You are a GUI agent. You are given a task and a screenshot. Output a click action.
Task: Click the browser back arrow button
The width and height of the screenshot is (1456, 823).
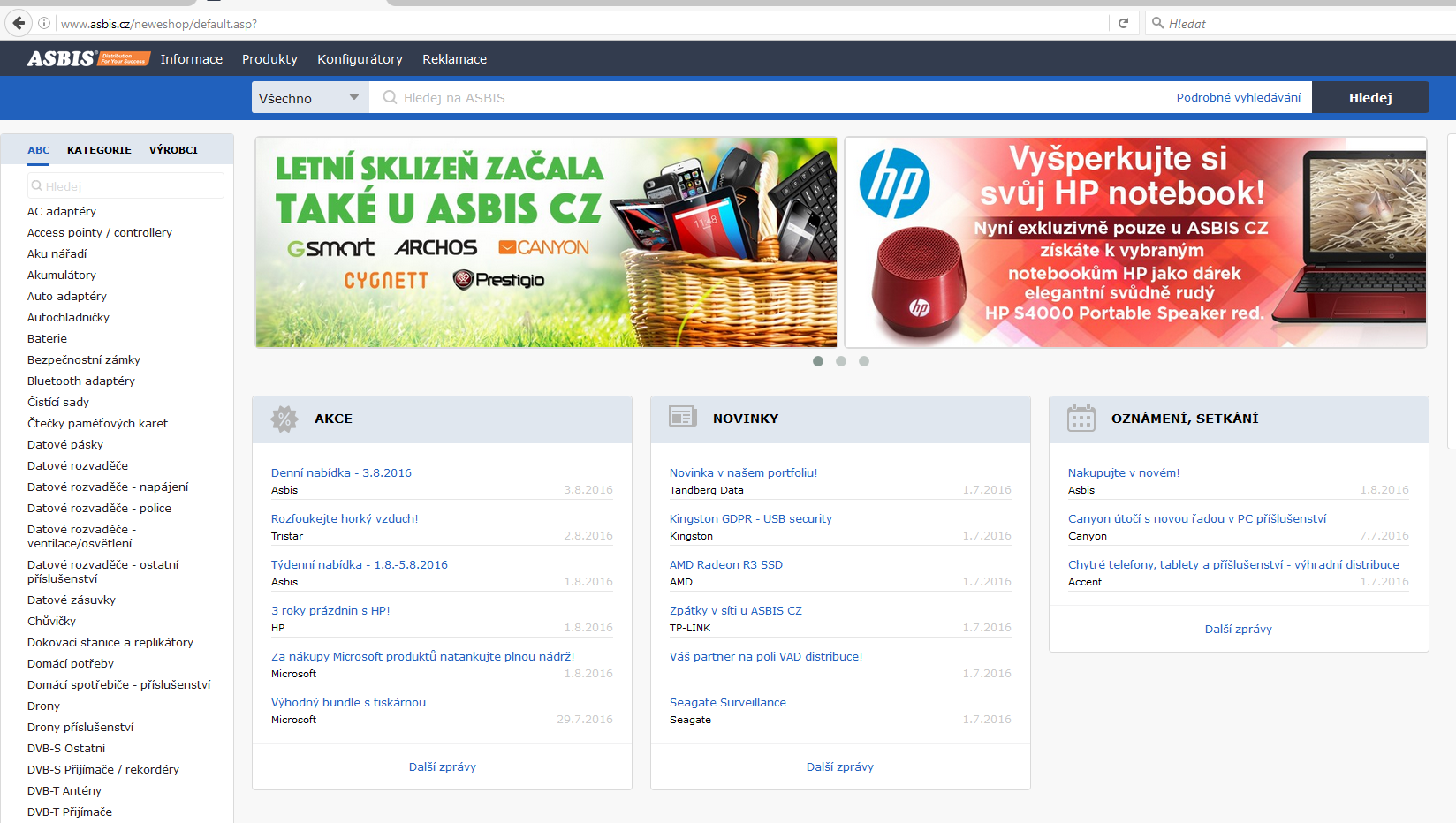pyautogui.click(x=19, y=23)
